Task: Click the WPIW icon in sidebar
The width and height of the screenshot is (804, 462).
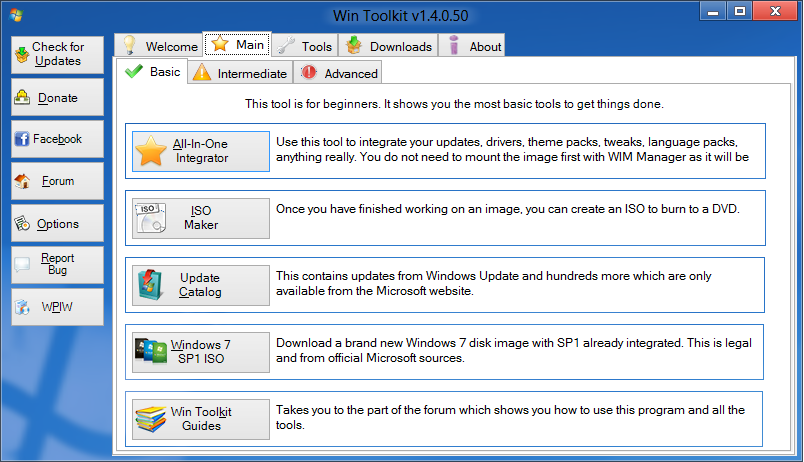Action: pyautogui.click(x=22, y=307)
